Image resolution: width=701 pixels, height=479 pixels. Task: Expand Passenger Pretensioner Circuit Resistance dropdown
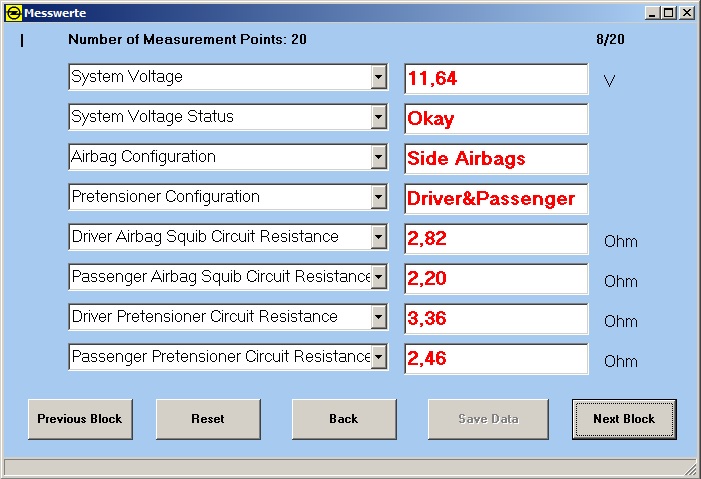pos(378,358)
